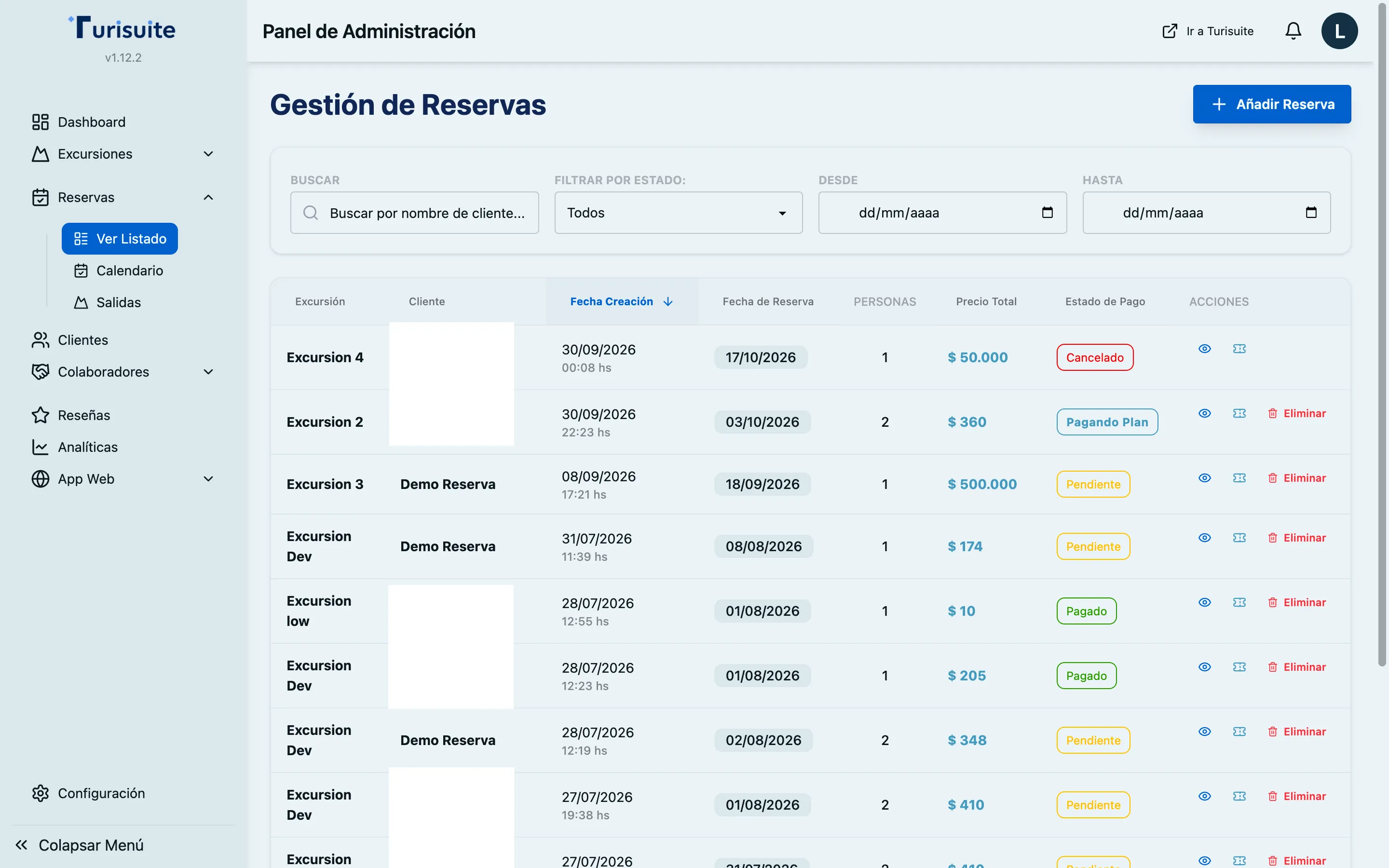Click the eye icon in the $ 174 row
This screenshot has height=868, width=1389.
(1205, 537)
